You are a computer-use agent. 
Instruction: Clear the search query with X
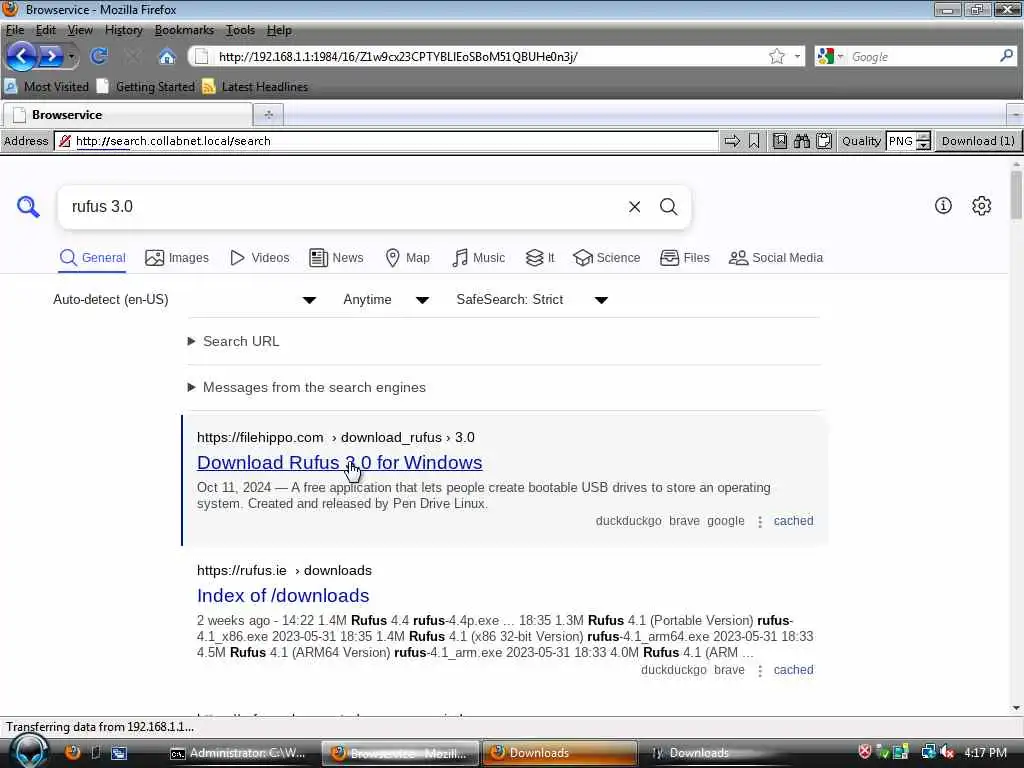point(634,207)
